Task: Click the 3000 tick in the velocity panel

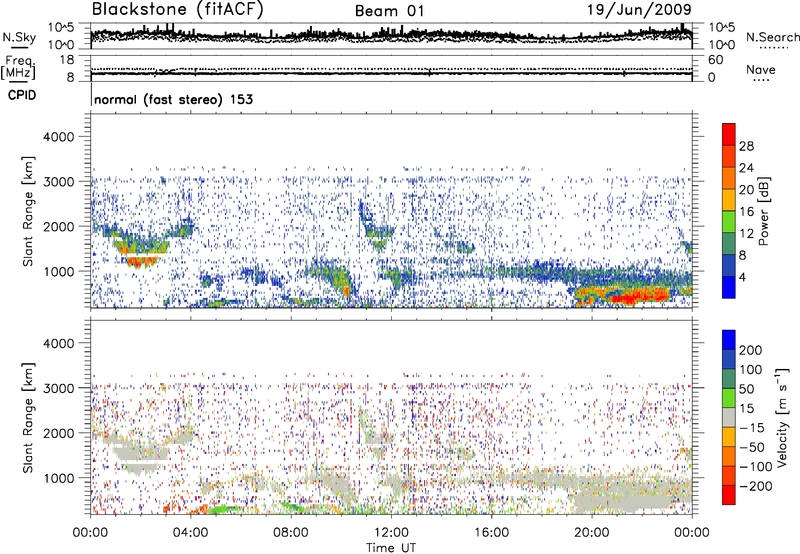Action: (x=58, y=388)
